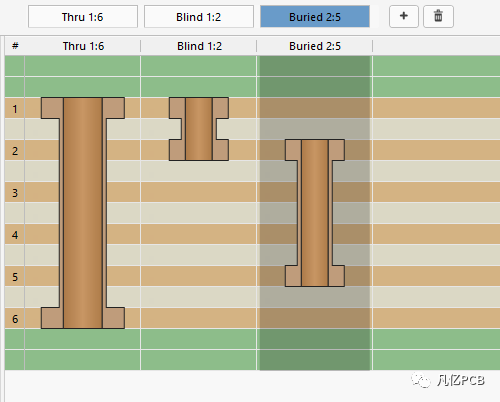Viewport: 500px width, 402px height.
Task: Click the Blind 1:2 column header
Action: tap(199, 46)
